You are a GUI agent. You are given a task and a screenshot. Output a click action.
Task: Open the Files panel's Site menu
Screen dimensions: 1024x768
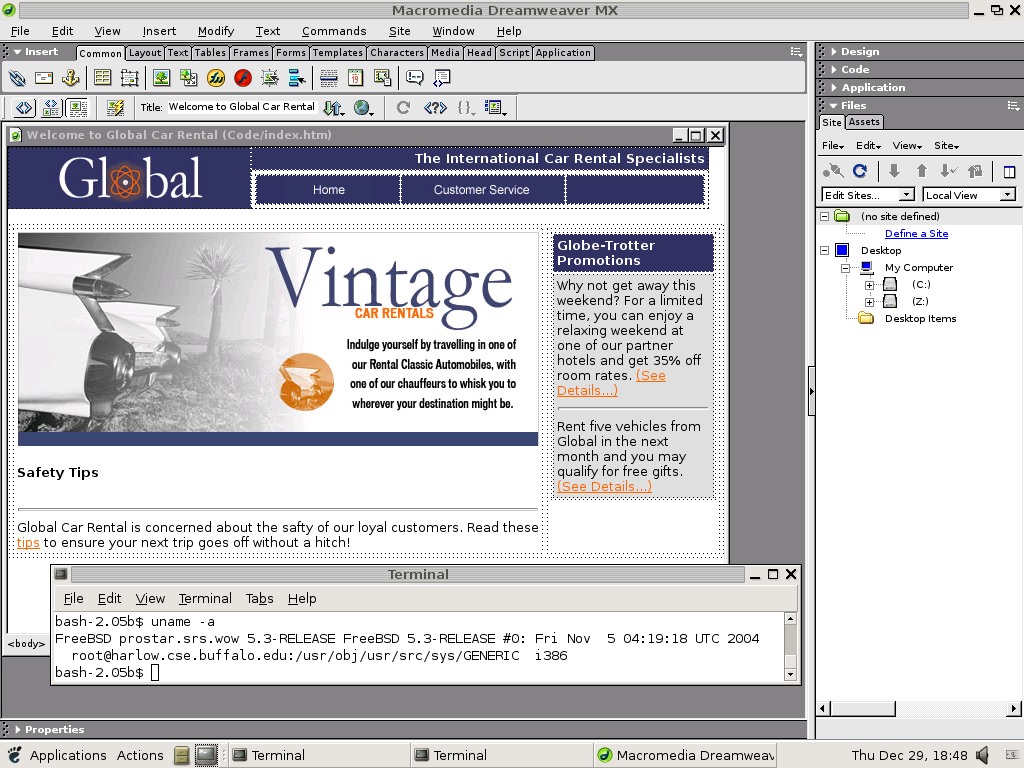tap(946, 146)
